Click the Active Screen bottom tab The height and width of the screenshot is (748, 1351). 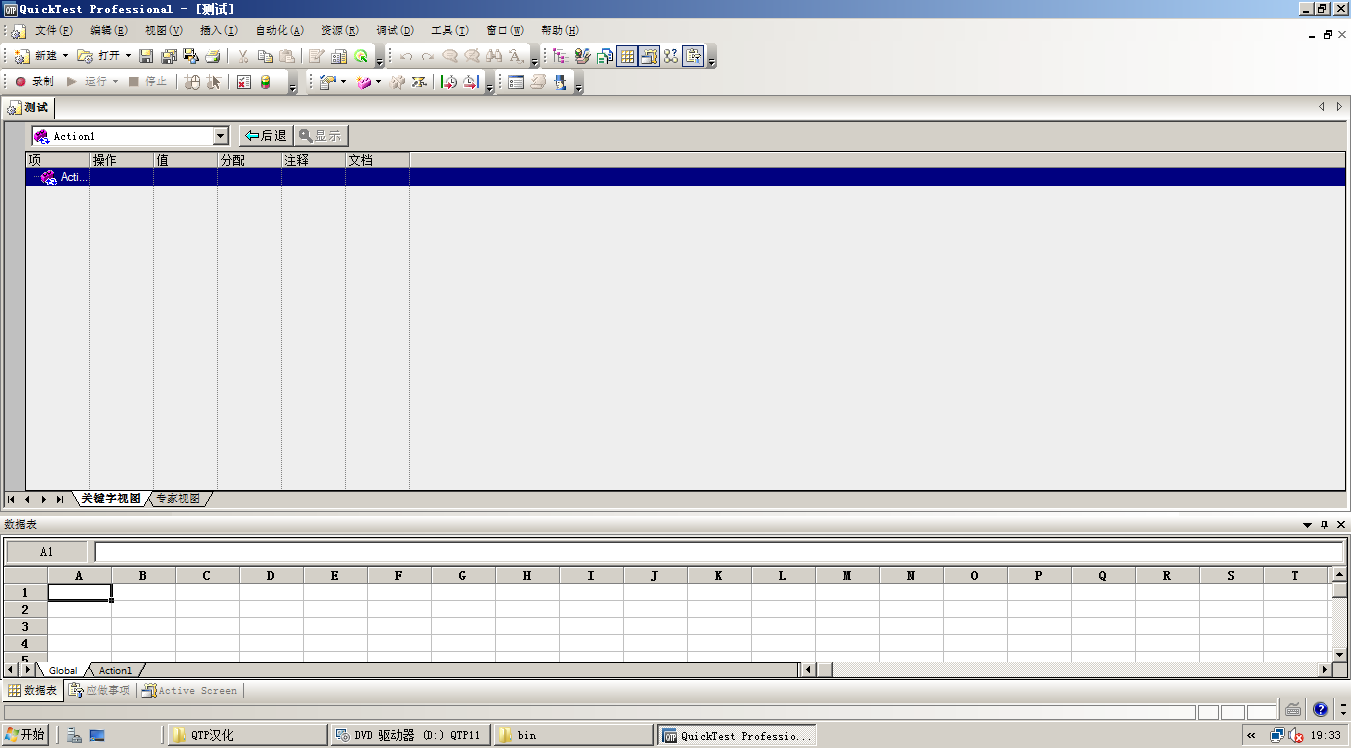pos(190,690)
